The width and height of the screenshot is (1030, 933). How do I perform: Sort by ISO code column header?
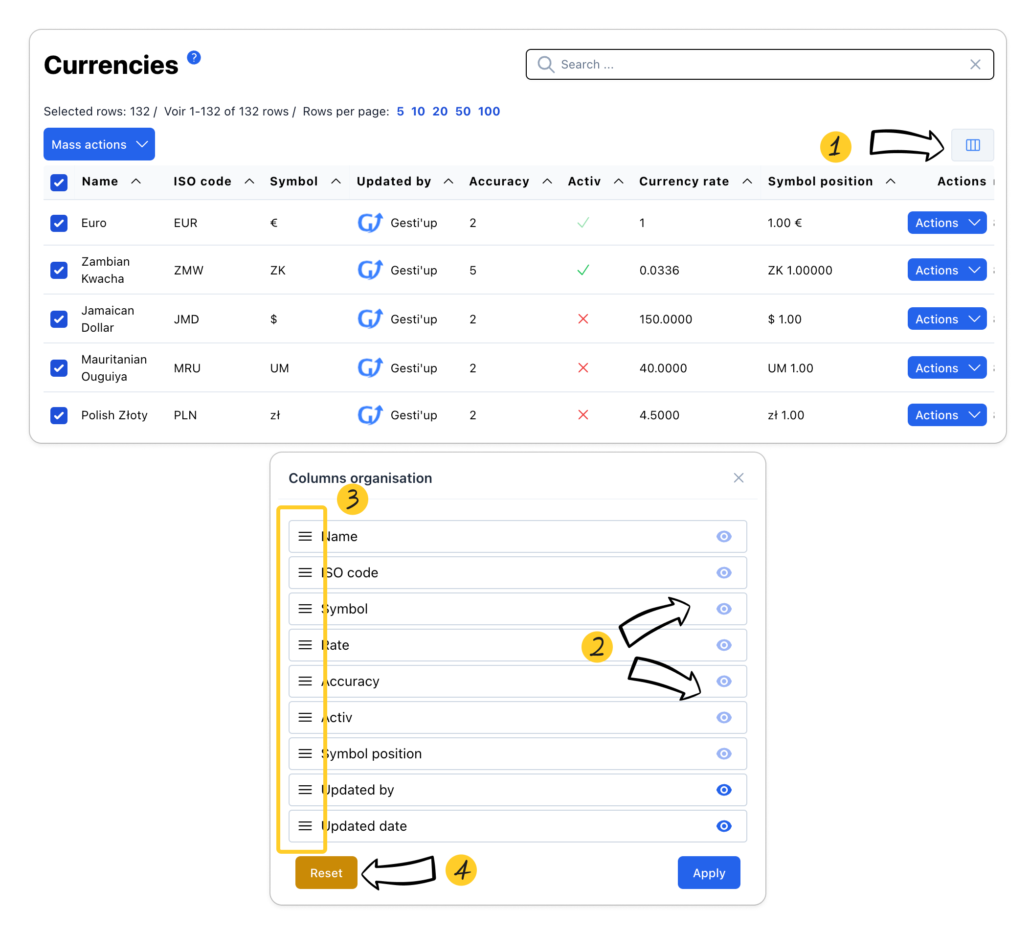tap(202, 181)
